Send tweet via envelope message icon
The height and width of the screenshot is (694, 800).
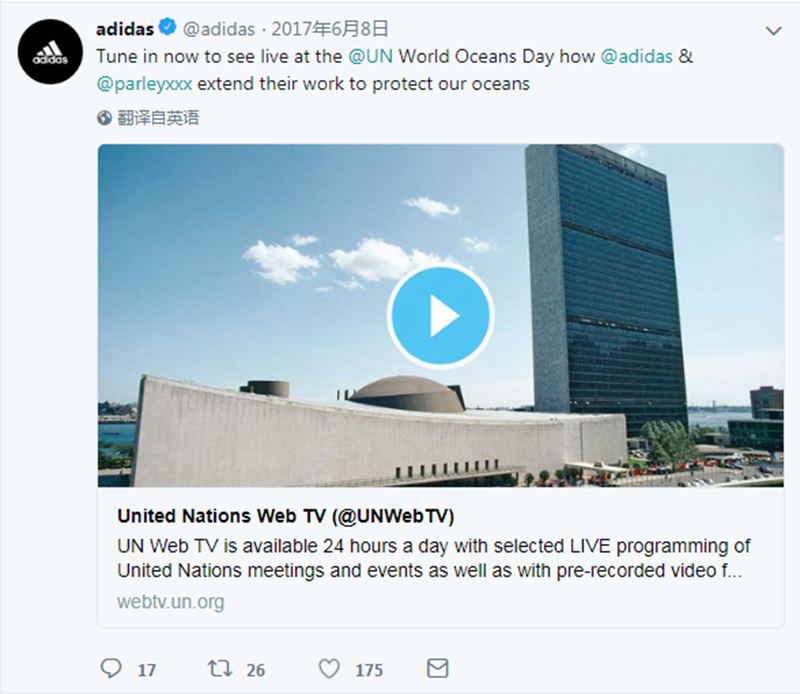tap(437, 668)
